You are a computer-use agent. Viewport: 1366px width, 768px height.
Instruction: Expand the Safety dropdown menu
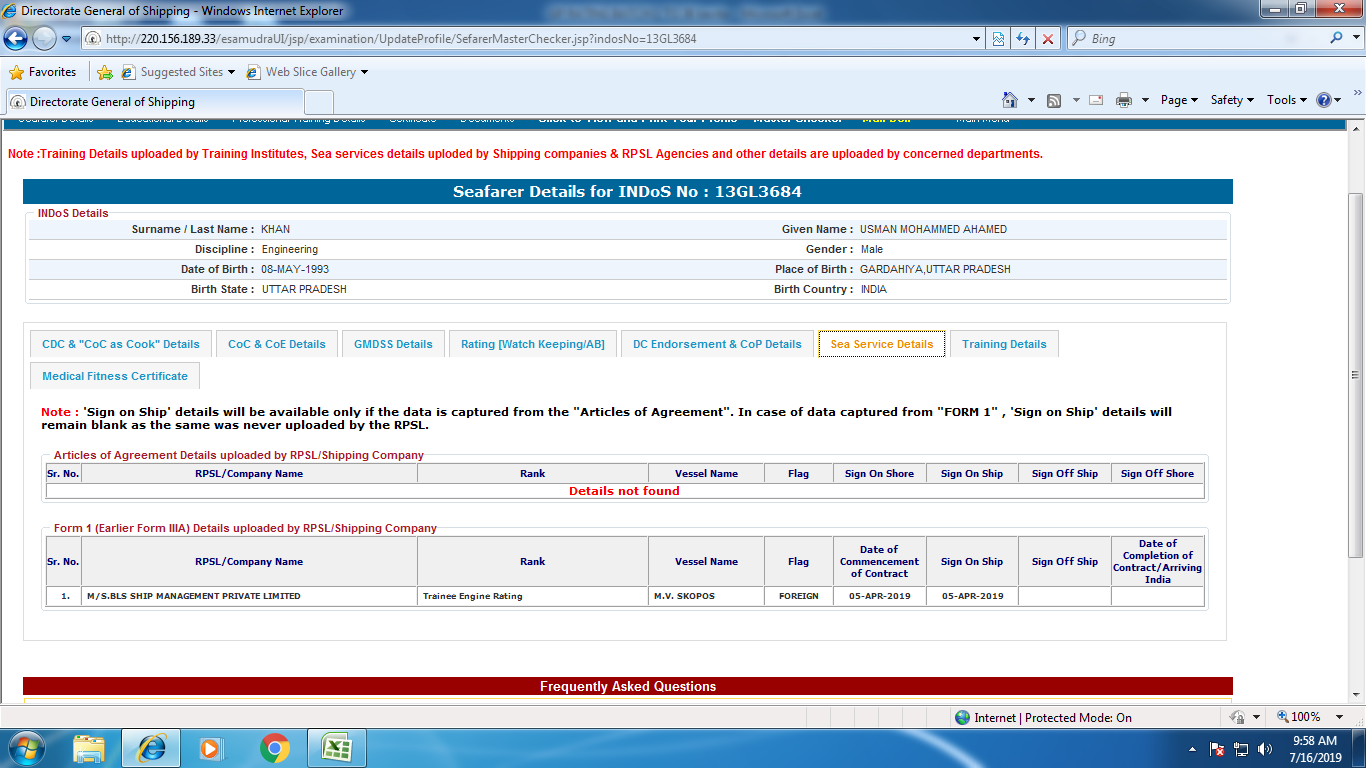pyautogui.click(x=1232, y=100)
